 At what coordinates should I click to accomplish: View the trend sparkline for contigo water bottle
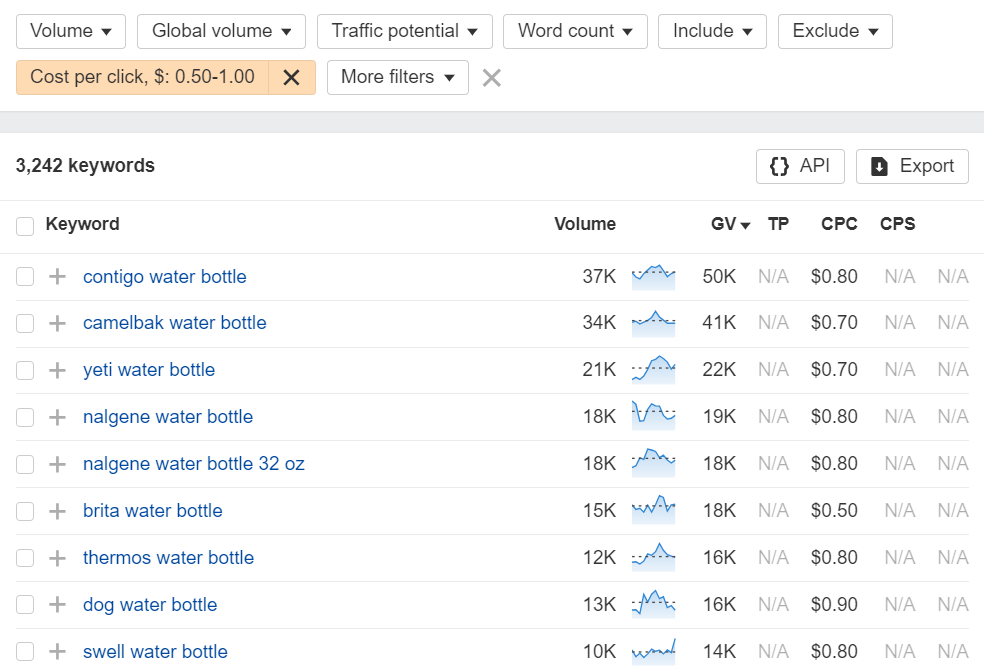click(x=653, y=277)
